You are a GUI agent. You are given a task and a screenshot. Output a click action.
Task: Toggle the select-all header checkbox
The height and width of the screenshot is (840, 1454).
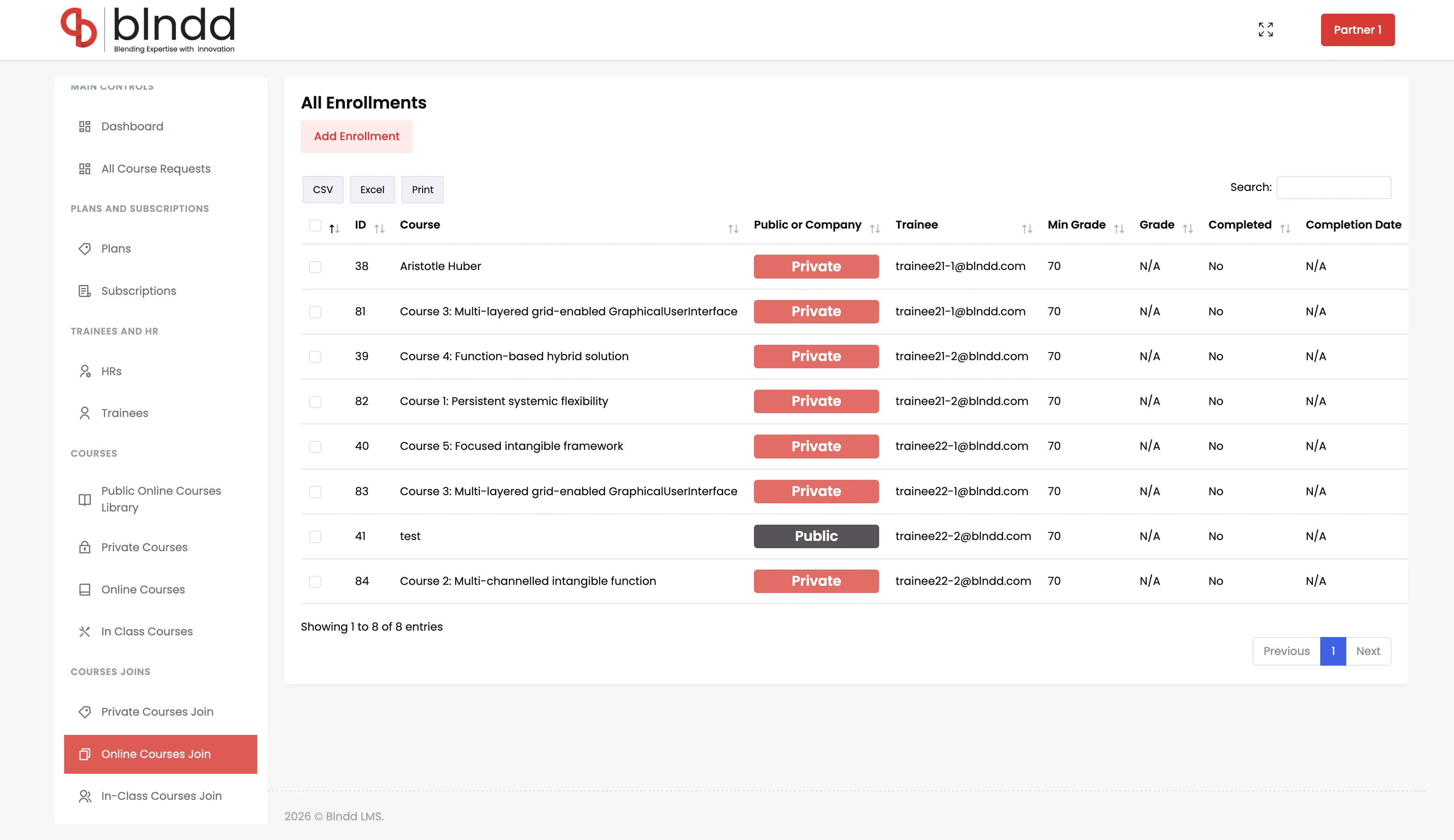[315, 226]
